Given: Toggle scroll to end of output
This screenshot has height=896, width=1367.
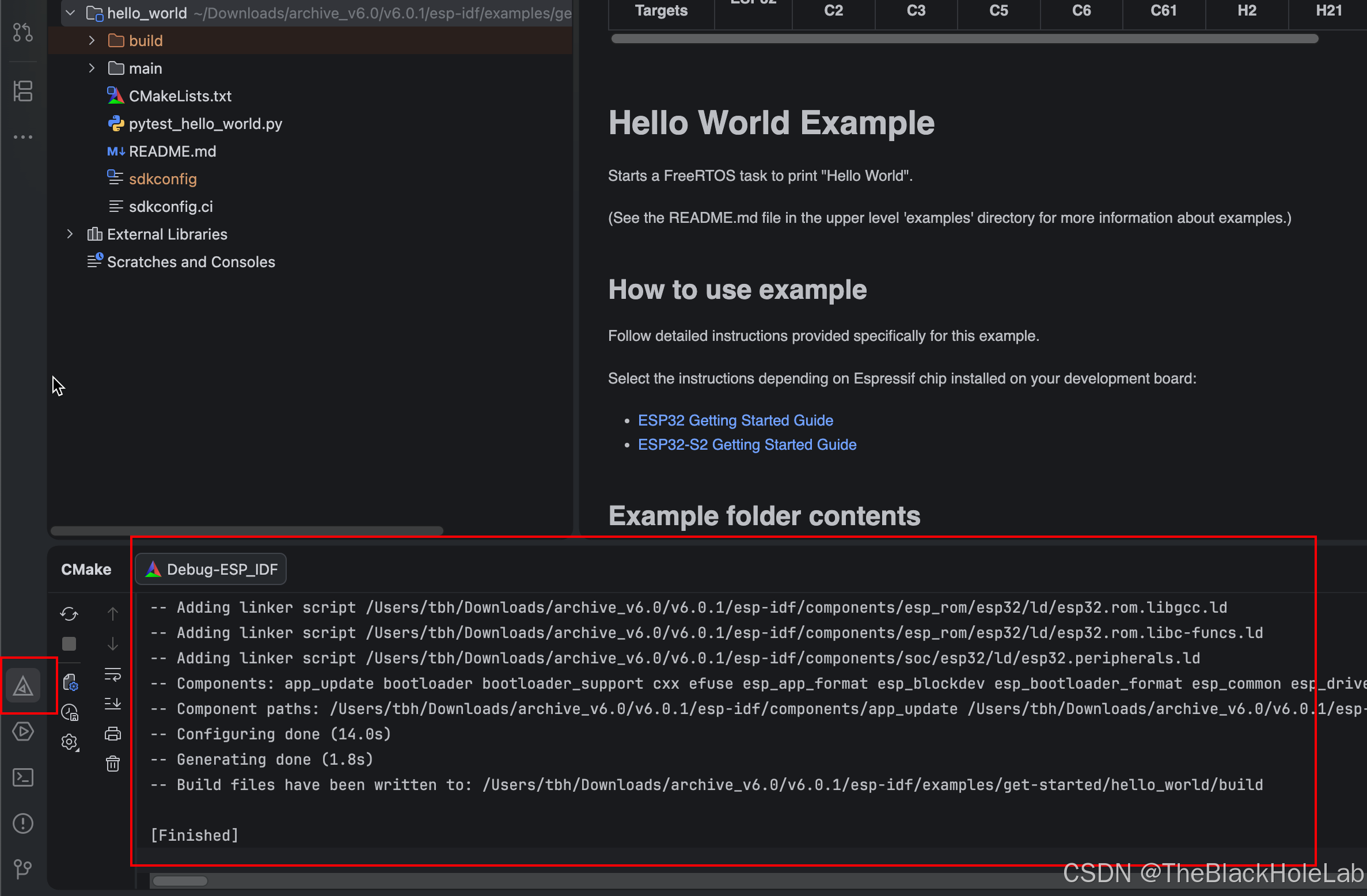Looking at the screenshot, I should point(113,704).
